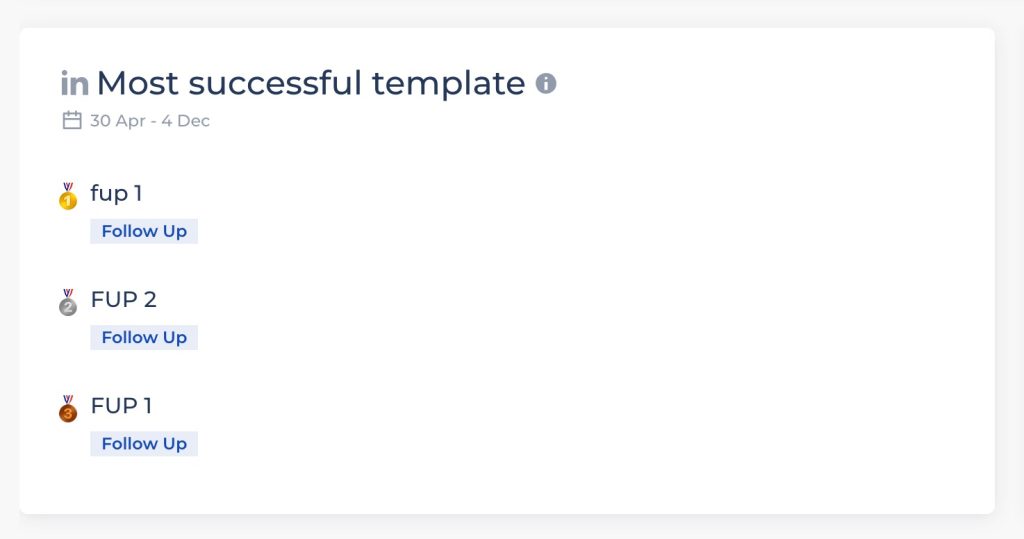Open the second-ranked template FUP 2
Viewport: 1024px width, 539px height.
pos(123,299)
